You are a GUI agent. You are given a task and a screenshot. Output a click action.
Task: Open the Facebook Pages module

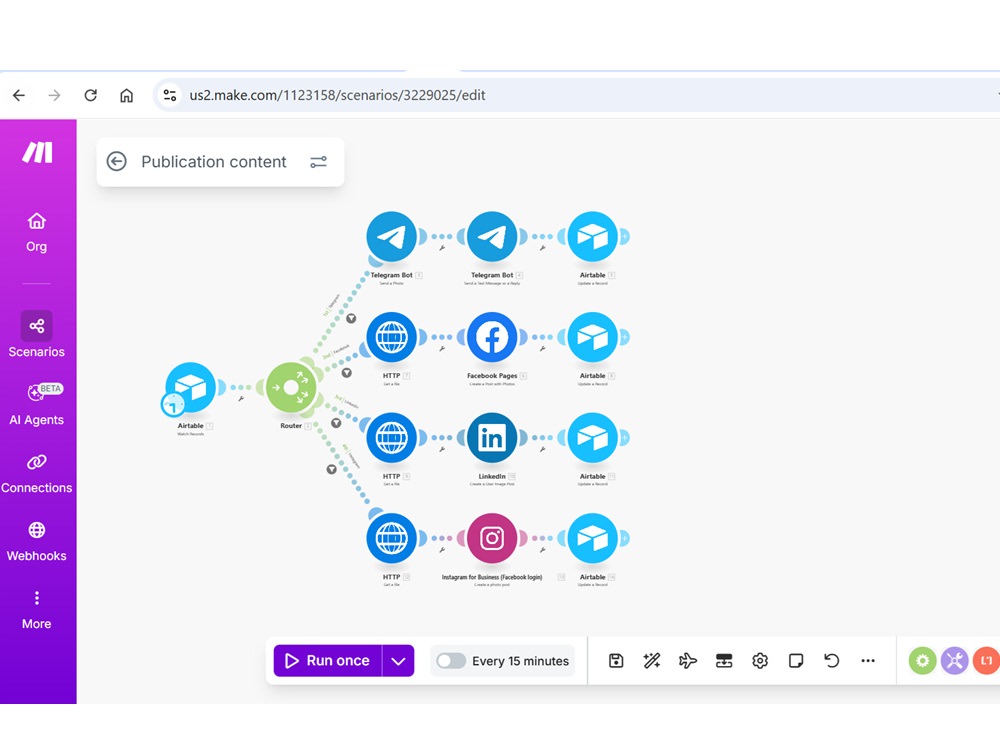492,337
